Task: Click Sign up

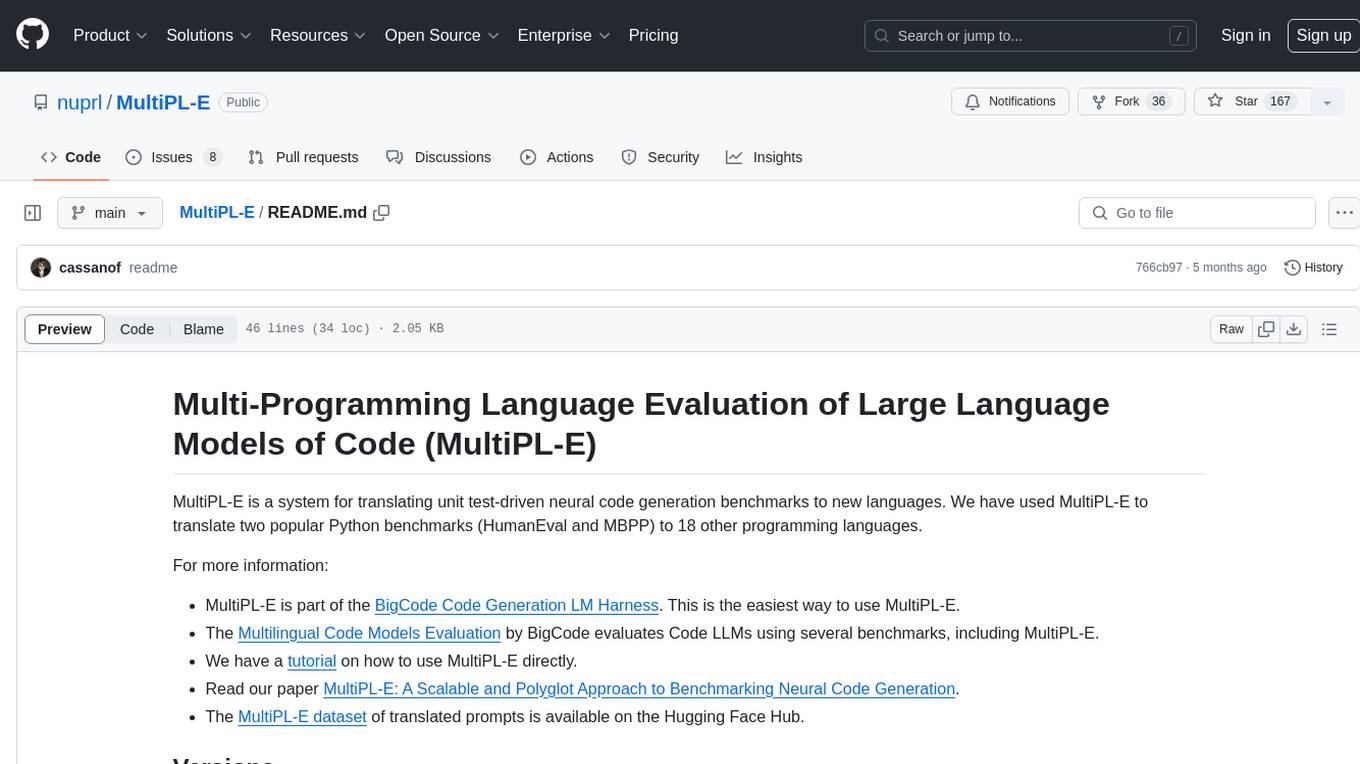Action: pyautogui.click(x=1323, y=35)
